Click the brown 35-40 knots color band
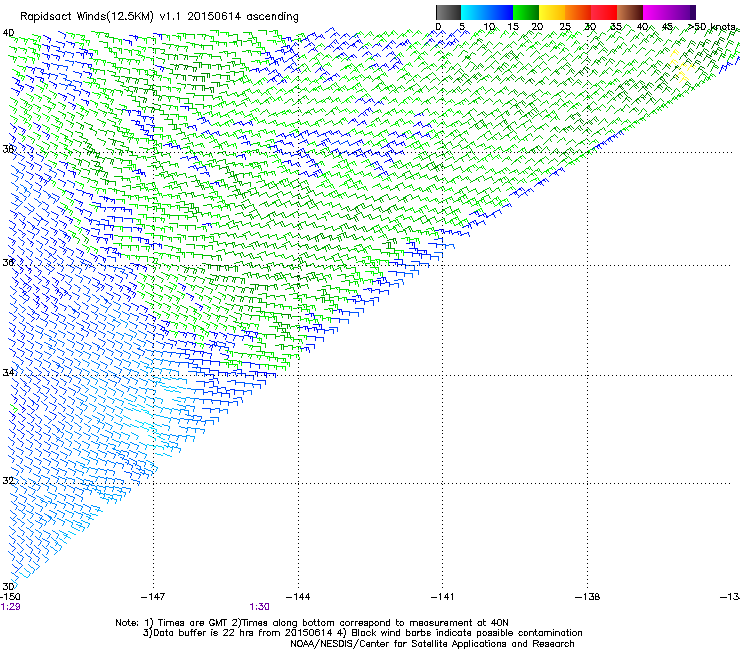The height and width of the screenshot is (650, 740). pyautogui.click(x=630, y=12)
